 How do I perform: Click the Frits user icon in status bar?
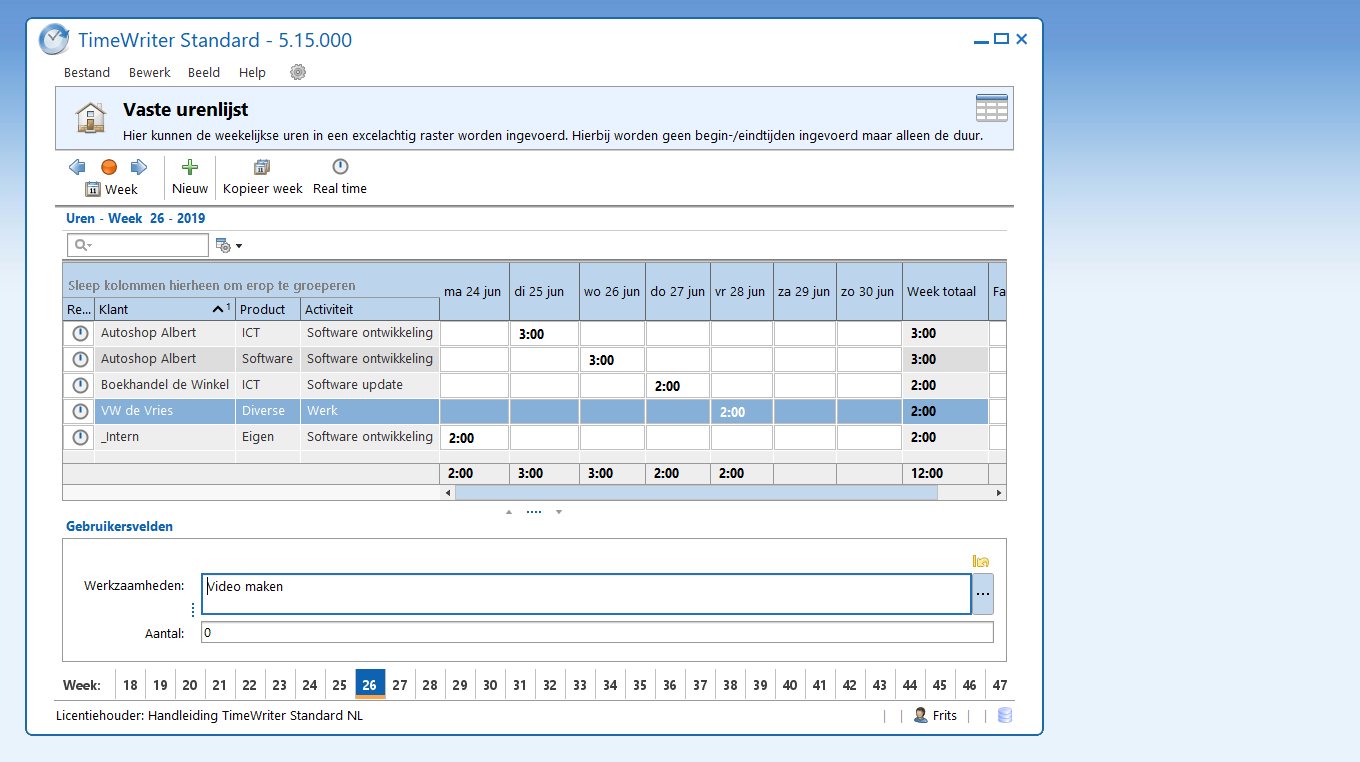click(920, 715)
